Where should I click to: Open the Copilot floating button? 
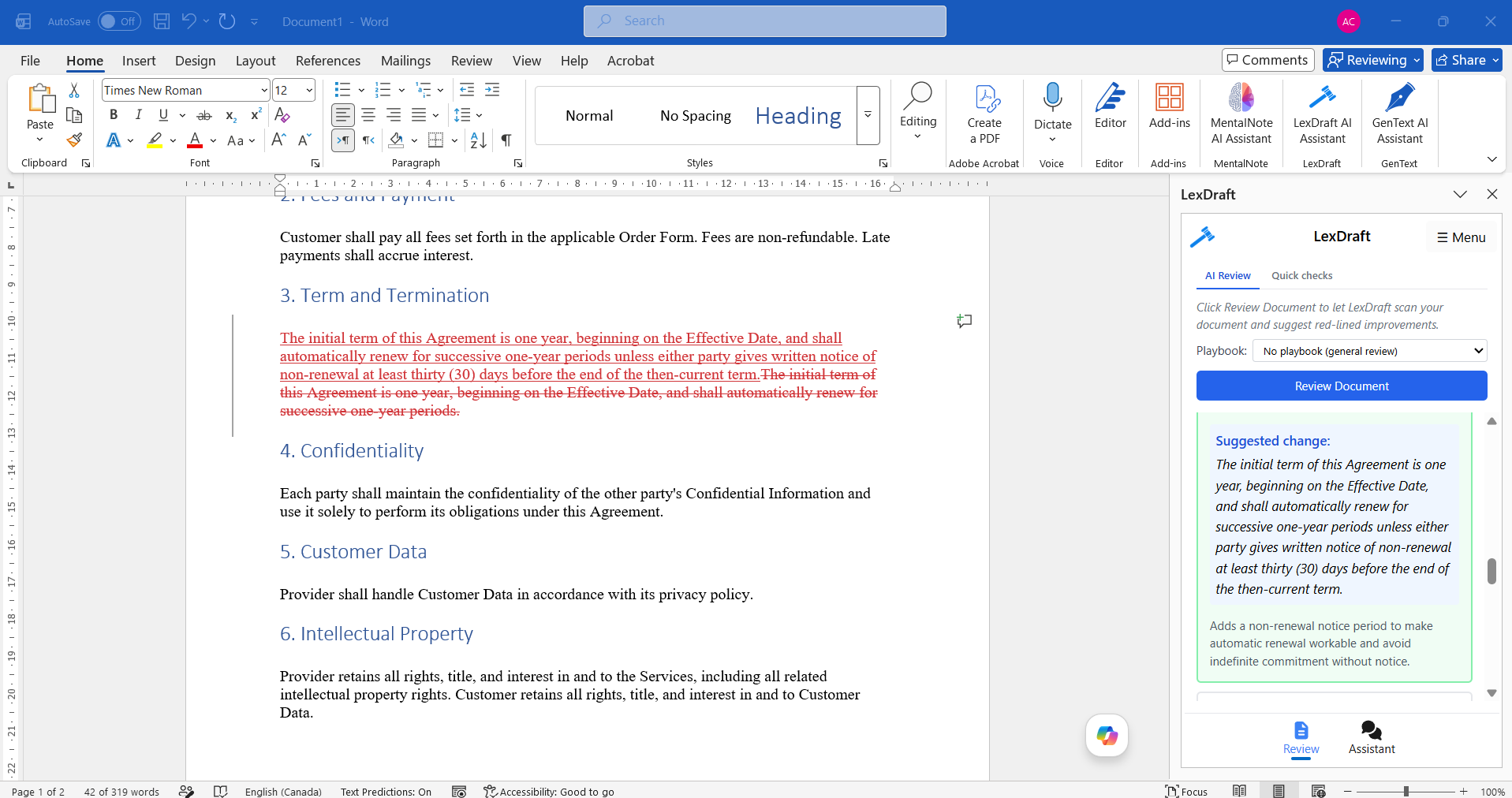[x=1107, y=736]
